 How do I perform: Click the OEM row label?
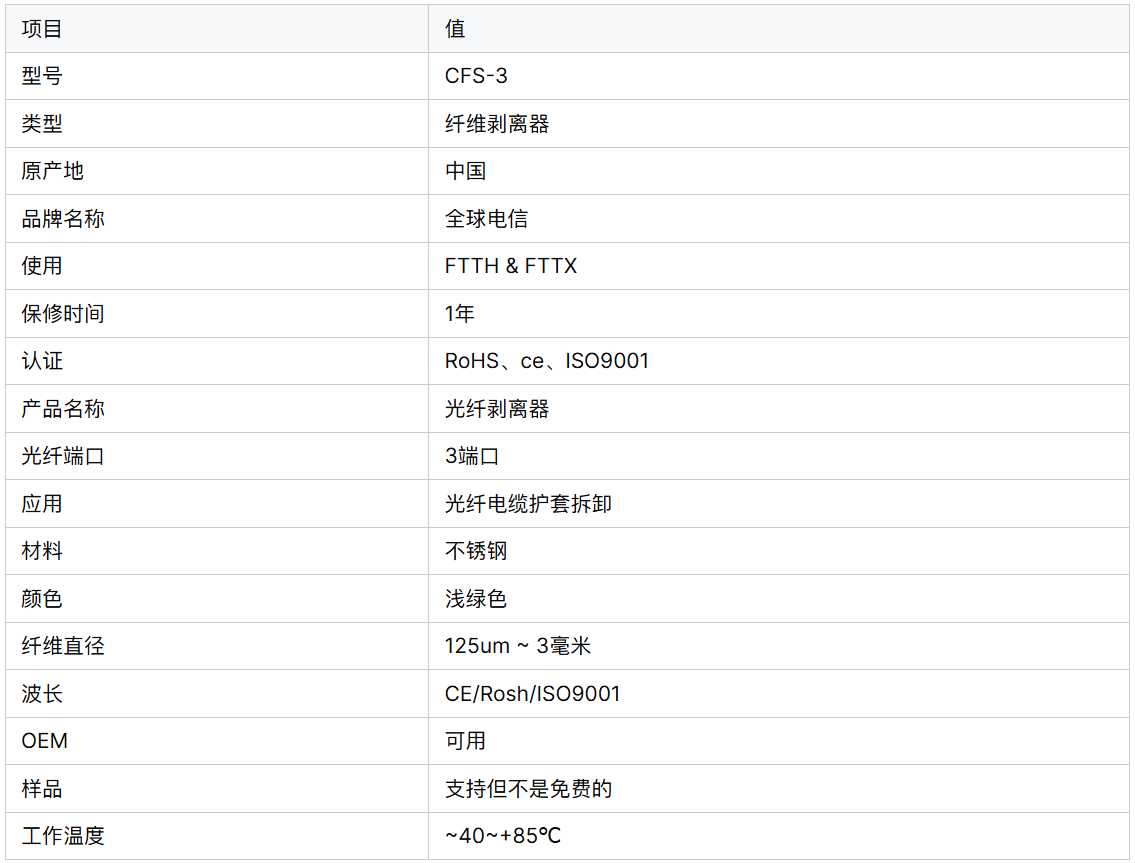click(45, 741)
